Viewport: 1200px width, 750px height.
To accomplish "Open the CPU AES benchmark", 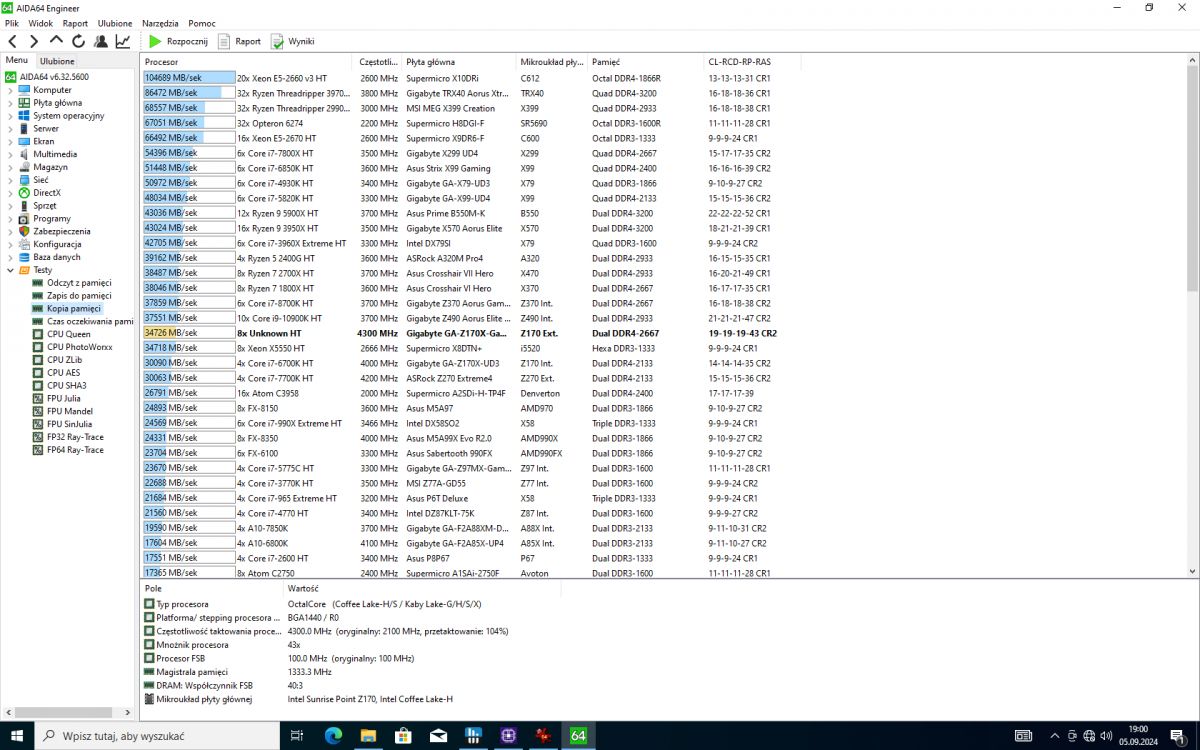I will tap(56, 373).
